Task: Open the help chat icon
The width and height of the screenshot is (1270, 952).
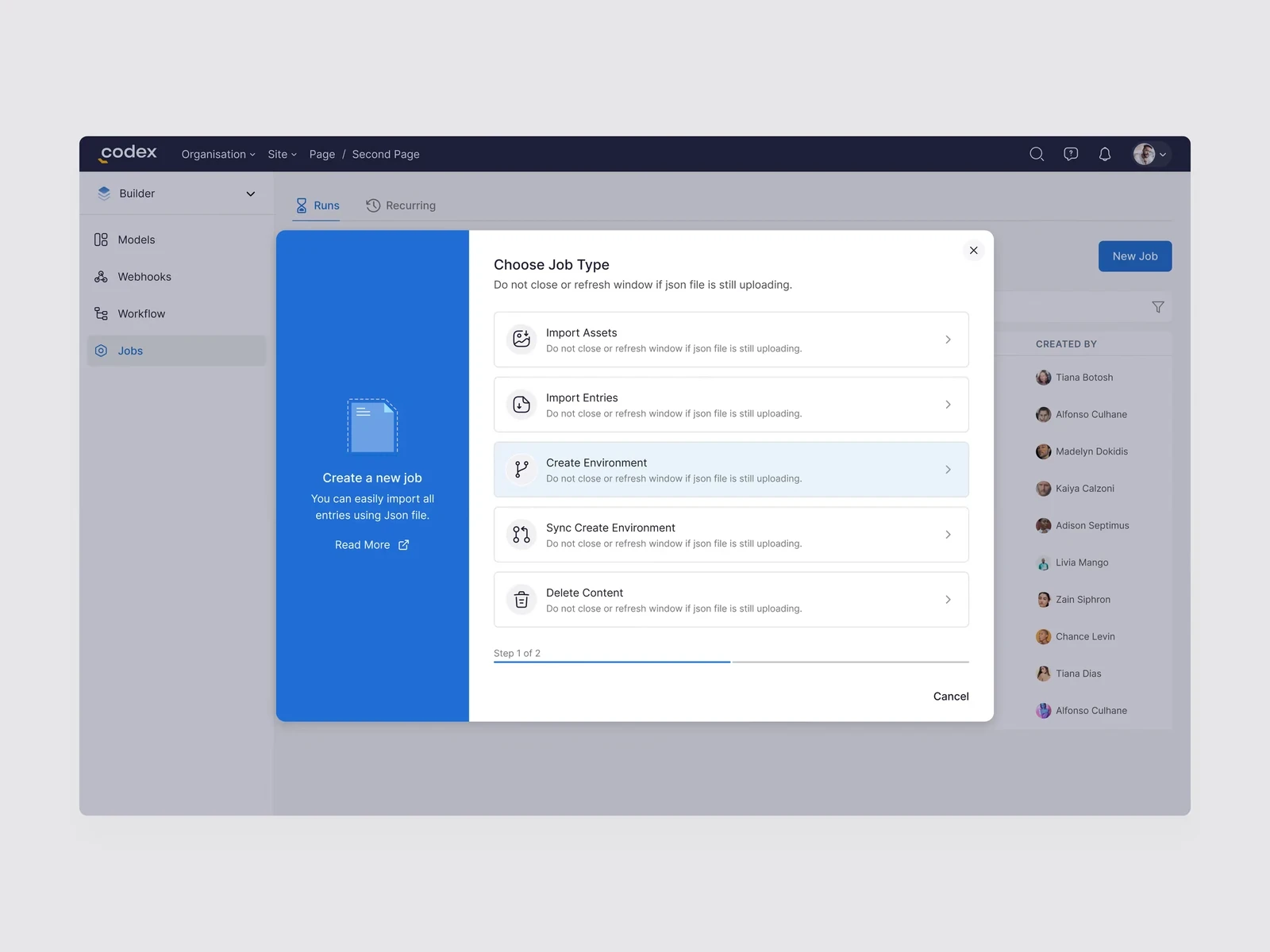Action: click(1071, 154)
